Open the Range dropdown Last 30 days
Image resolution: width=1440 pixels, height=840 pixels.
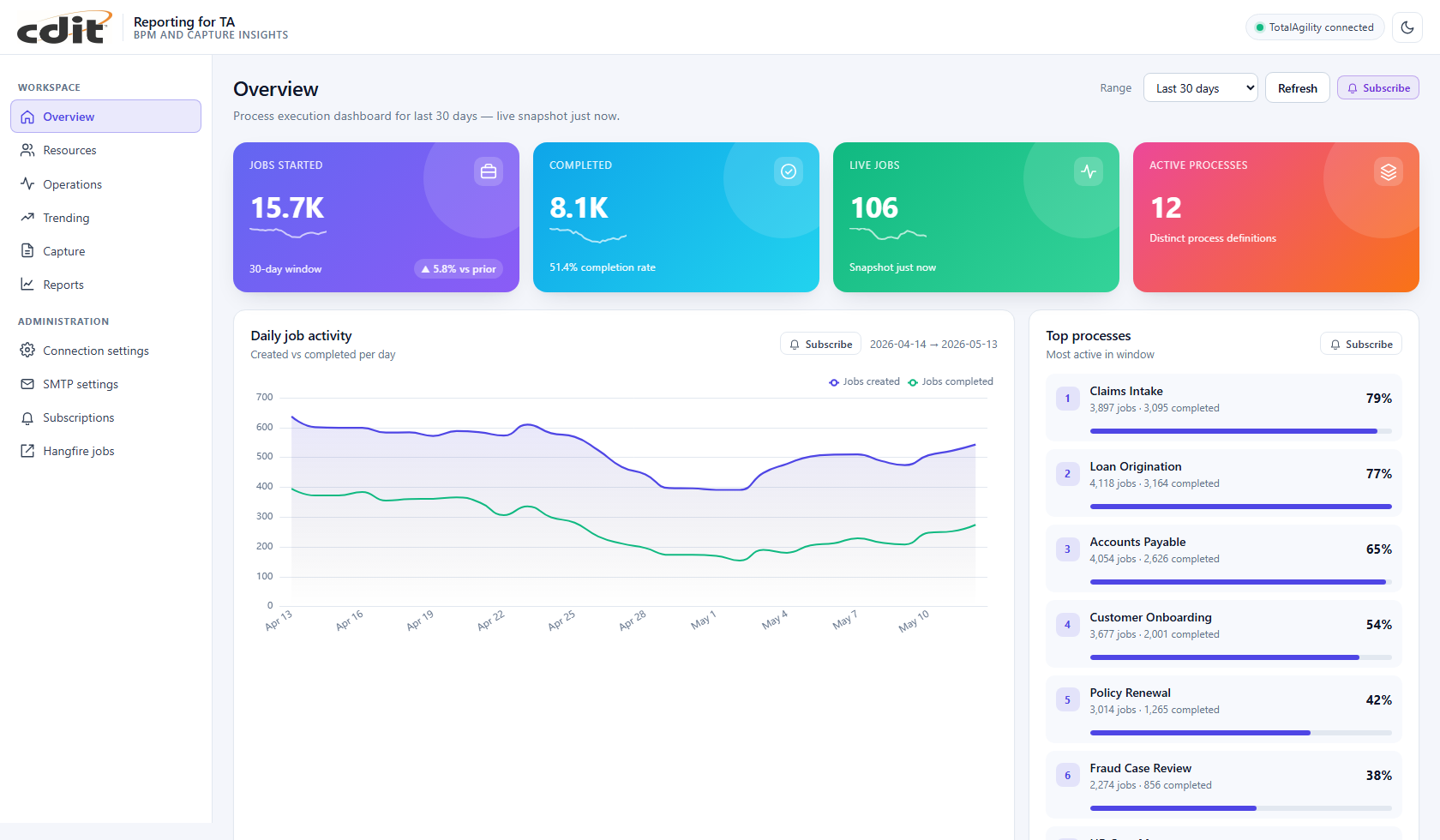coord(1200,88)
